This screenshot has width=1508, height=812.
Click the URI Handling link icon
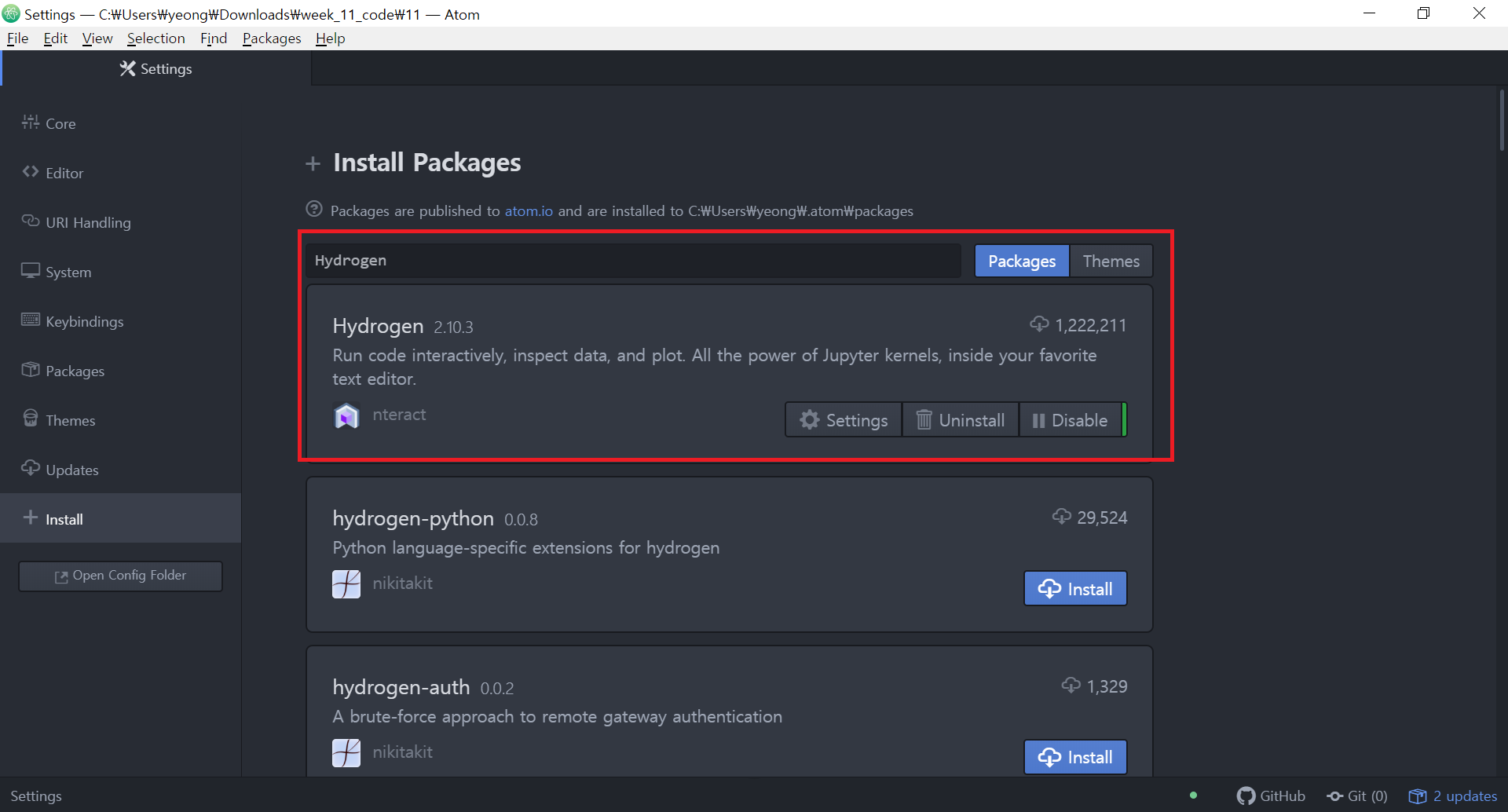click(31, 221)
